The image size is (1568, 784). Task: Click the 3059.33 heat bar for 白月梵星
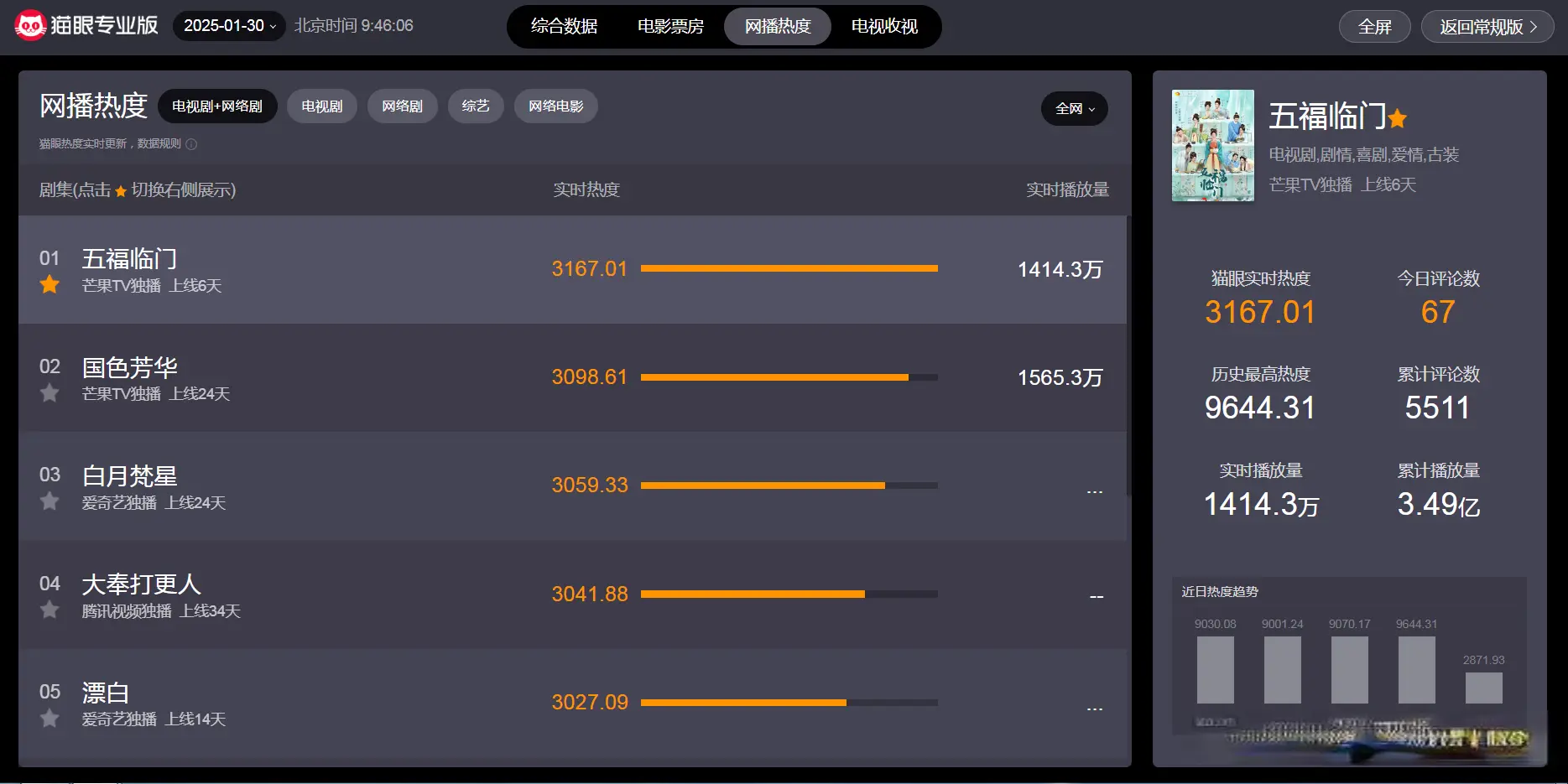click(x=789, y=485)
